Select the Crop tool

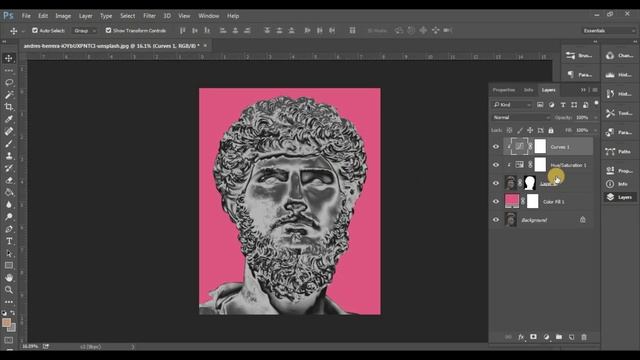pos(9,107)
